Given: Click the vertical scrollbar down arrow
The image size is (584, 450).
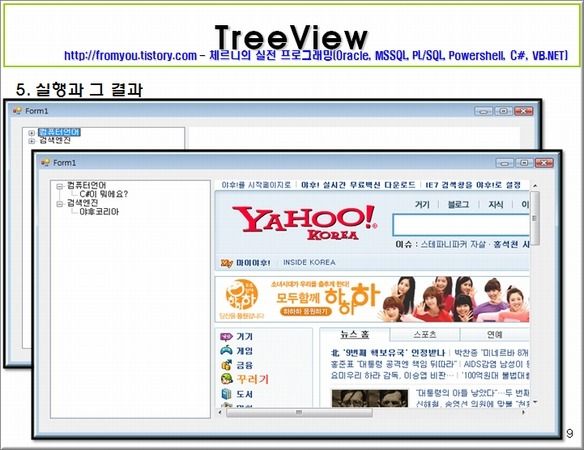Looking at the screenshot, I should pos(535,402).
